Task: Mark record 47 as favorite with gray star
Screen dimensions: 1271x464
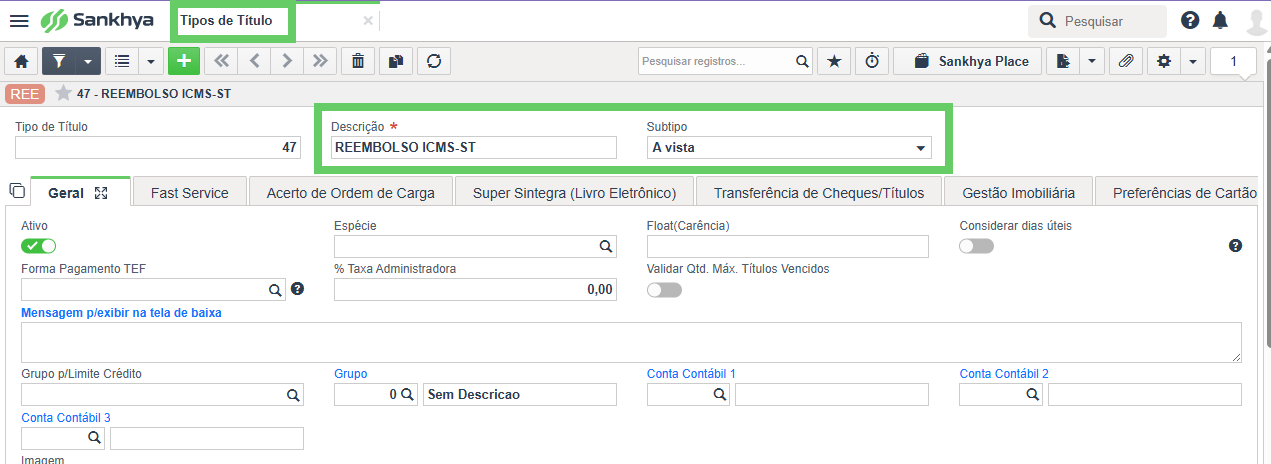Action: pos(63,93)
